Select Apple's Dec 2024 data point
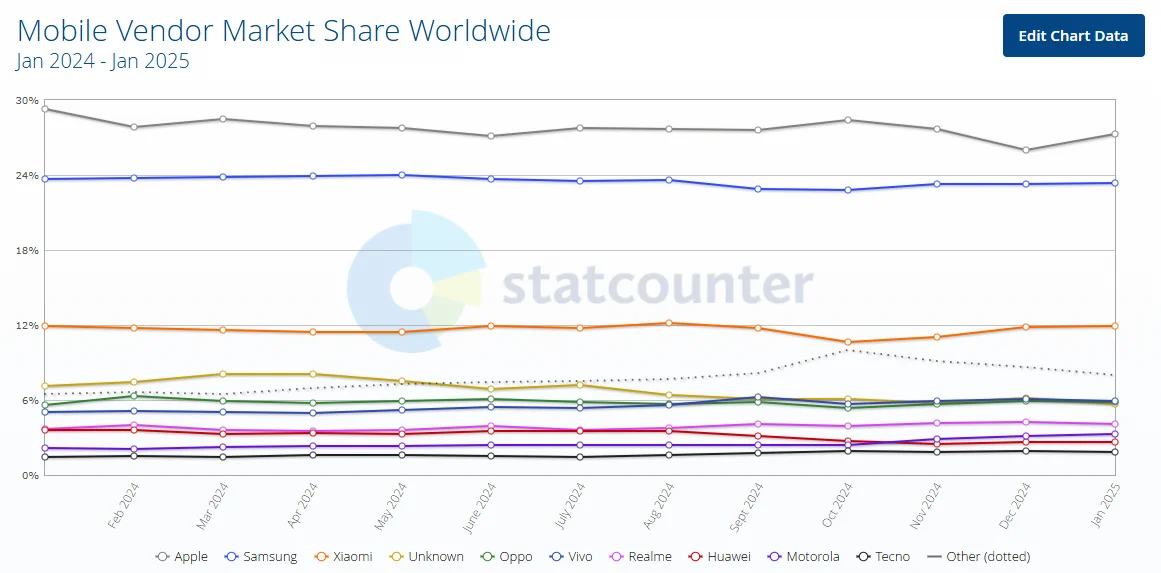This screenshot has width=1161, height=573. (1026, 150)
